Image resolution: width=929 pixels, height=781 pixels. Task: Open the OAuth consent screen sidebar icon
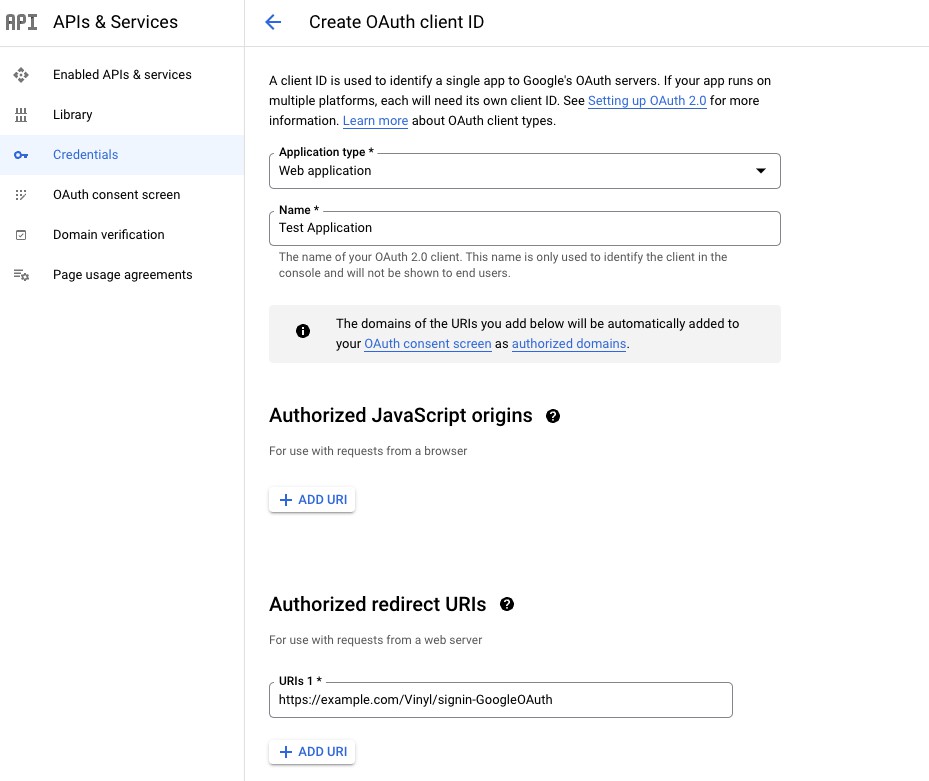click(21, 194)
